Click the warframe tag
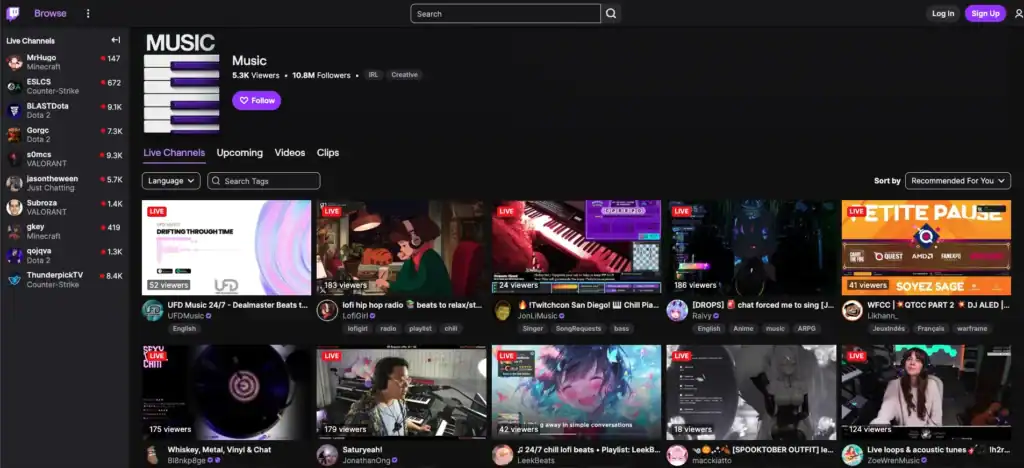1024x468 pixels. (972, 329)
